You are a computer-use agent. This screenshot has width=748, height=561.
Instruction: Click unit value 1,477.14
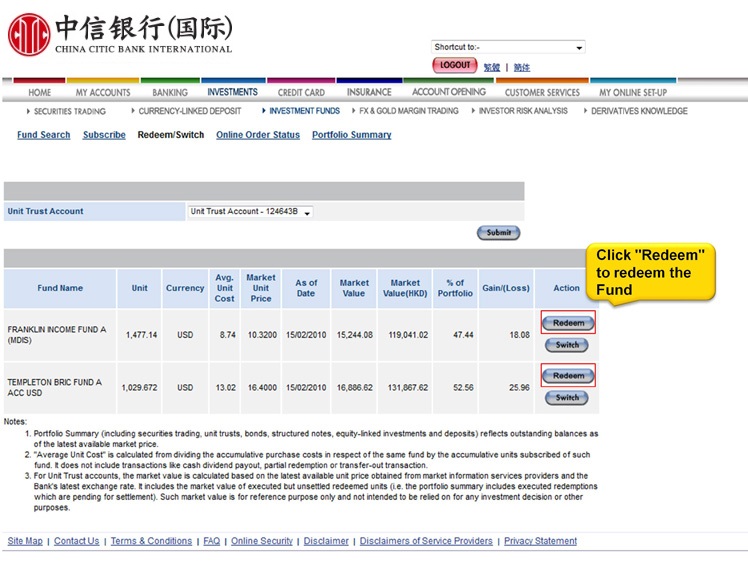click(x=141, y=335)
